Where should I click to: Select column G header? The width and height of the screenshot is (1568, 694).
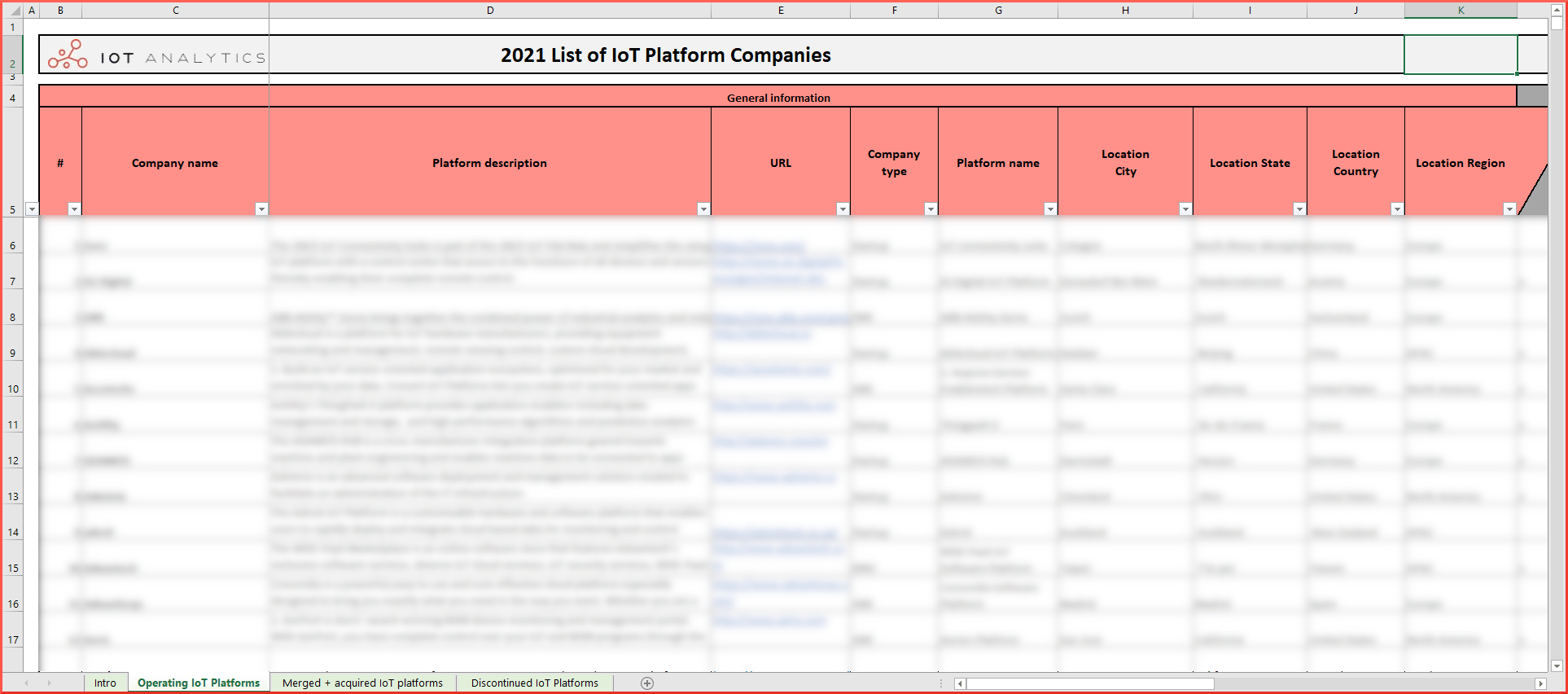[x=998, y=11]
